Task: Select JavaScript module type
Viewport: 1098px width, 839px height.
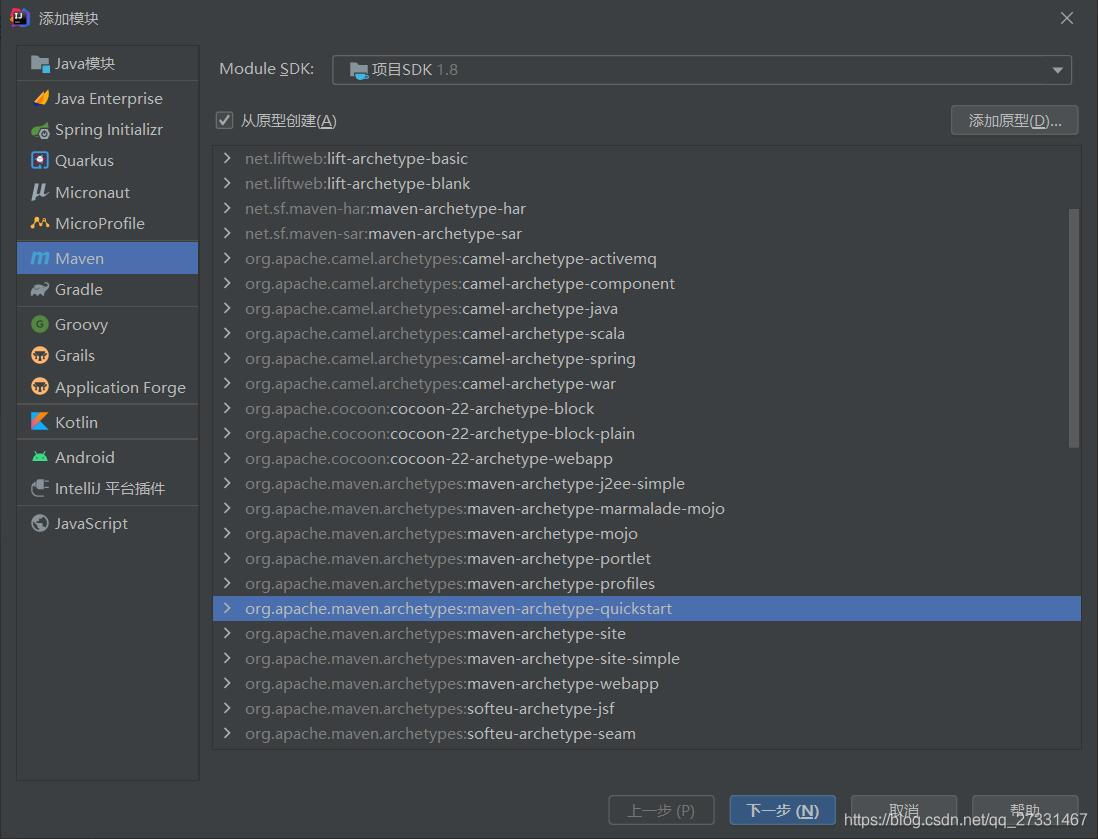Action: click(x=108, y=523)
